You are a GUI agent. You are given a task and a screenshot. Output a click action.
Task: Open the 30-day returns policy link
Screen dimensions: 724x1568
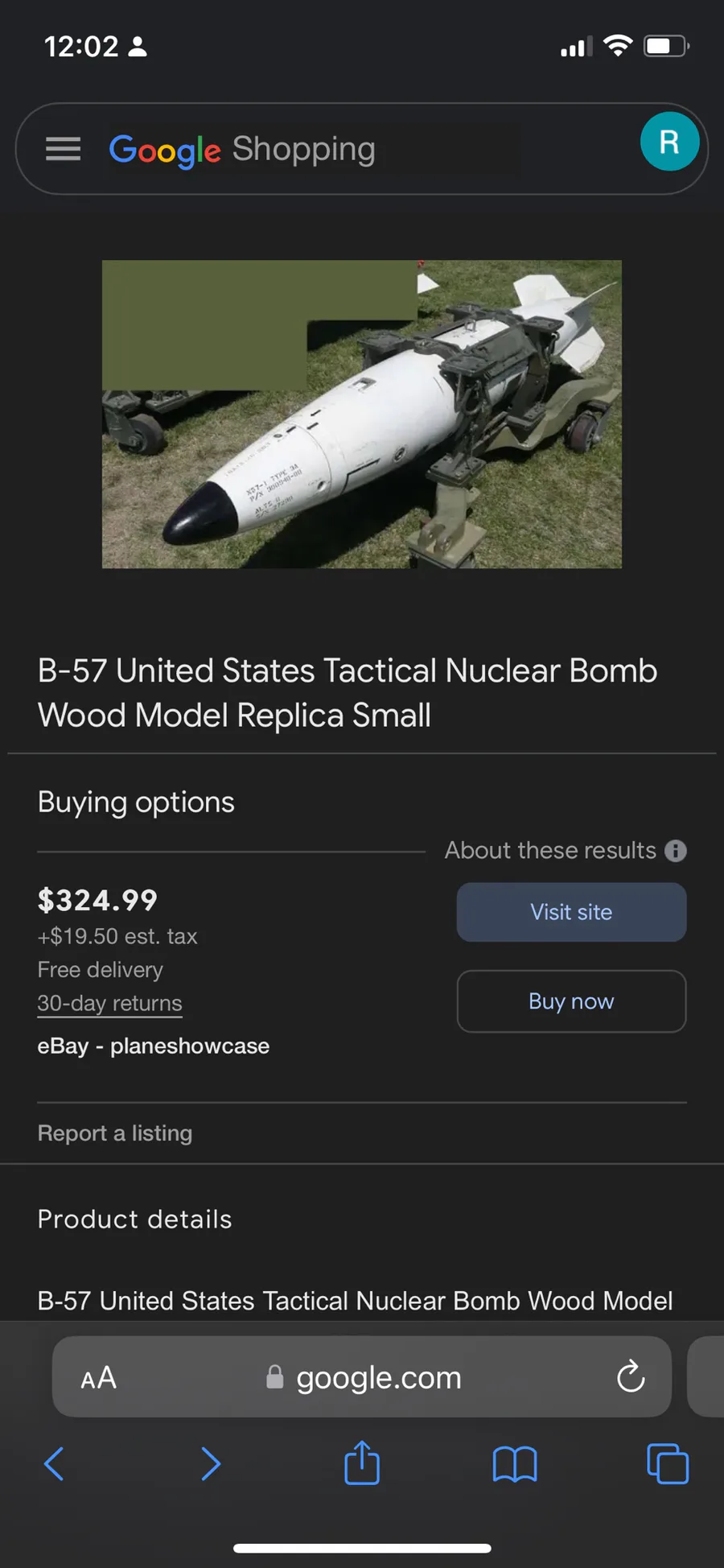109,1004
